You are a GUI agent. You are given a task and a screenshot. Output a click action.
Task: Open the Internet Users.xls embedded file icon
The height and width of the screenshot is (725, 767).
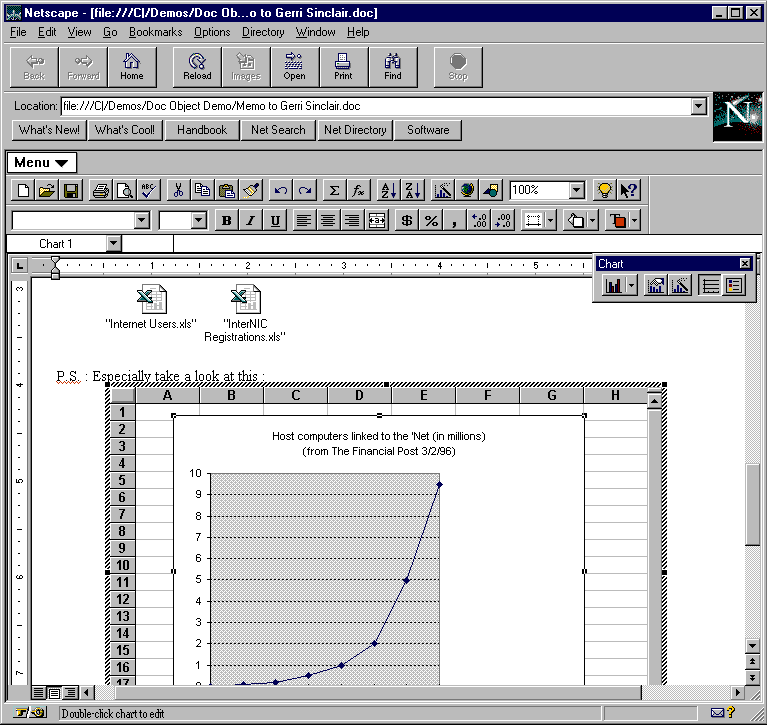[151, 299]
